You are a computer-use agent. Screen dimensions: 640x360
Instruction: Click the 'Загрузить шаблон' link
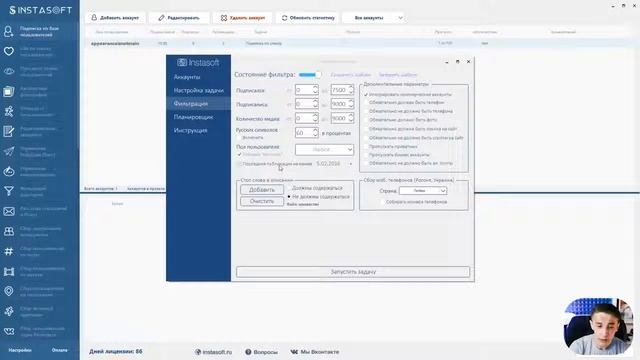pos(398,75)
